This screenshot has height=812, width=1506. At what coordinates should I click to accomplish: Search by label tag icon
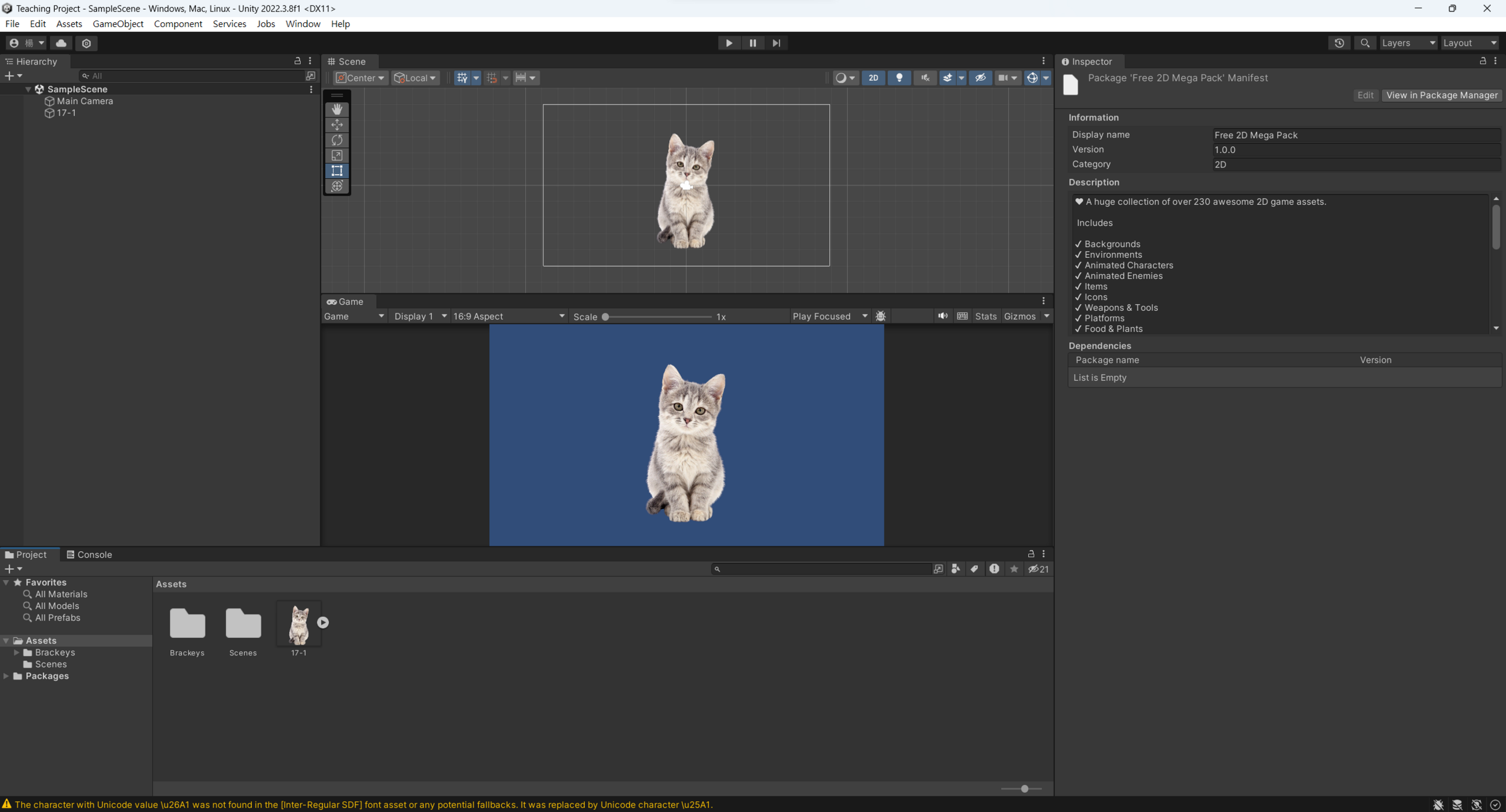click(x=974, y=569)
